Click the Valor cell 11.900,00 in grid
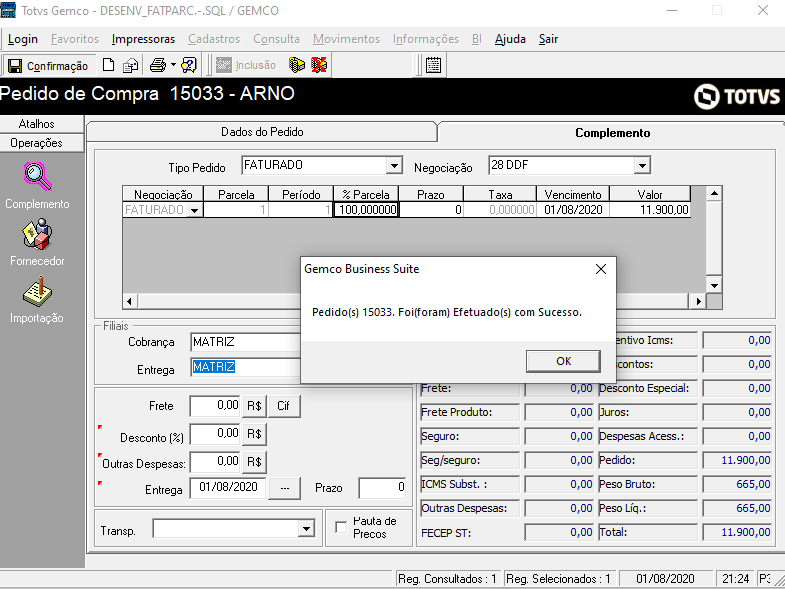Screen dimensions: 785x589 650,210
